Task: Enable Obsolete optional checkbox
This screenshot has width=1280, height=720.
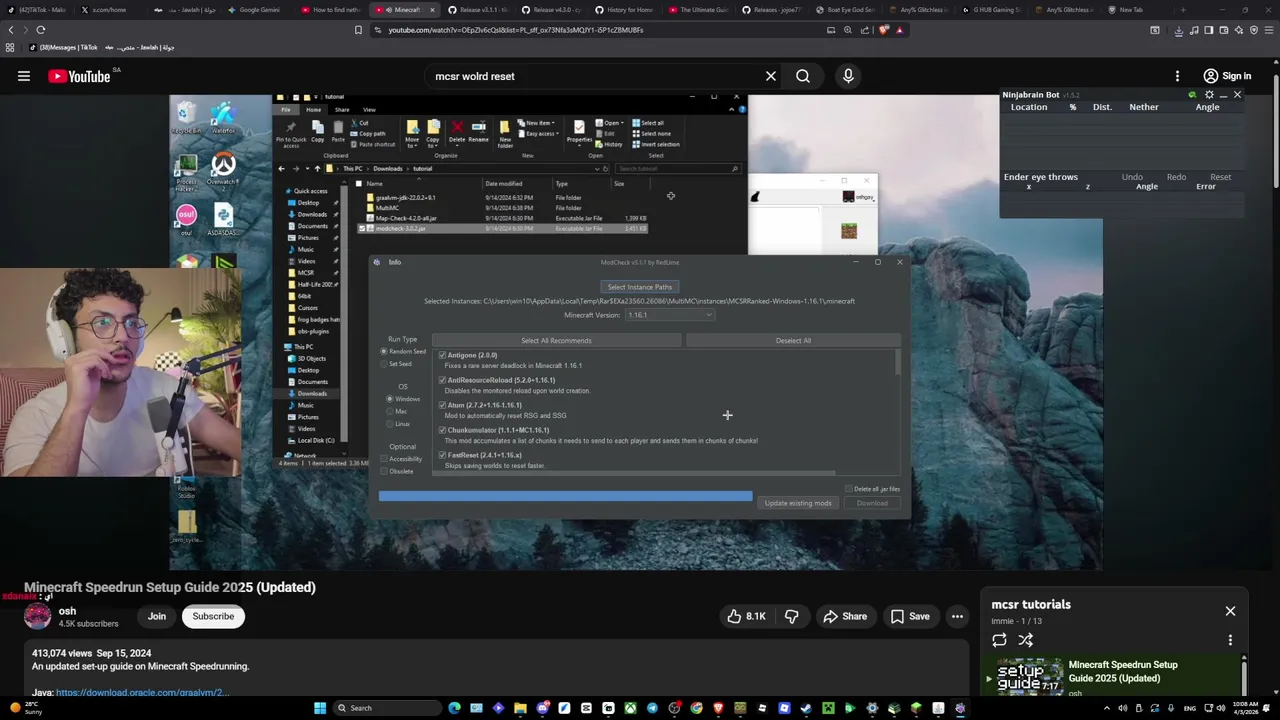Action: (384, 471)
